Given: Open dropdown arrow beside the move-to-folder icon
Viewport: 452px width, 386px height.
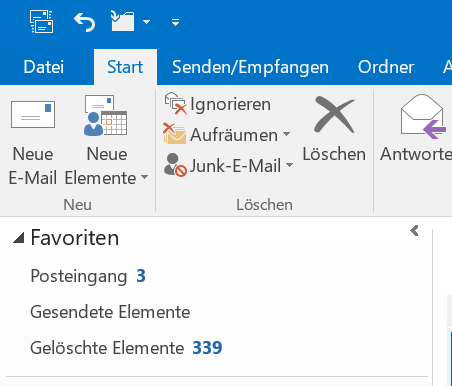Looking at the screenshot, I should (146, 22).
